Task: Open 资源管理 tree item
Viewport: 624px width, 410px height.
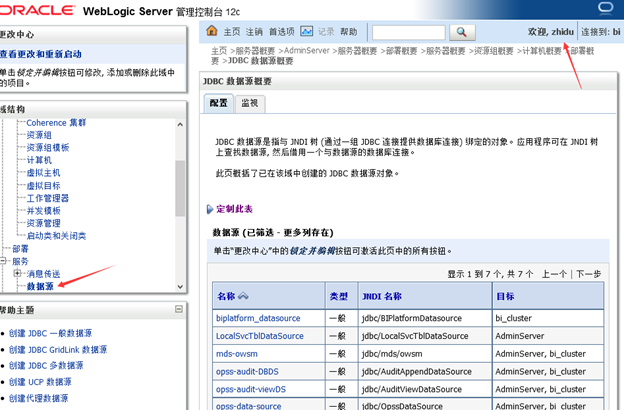Action: coord(43,223)
